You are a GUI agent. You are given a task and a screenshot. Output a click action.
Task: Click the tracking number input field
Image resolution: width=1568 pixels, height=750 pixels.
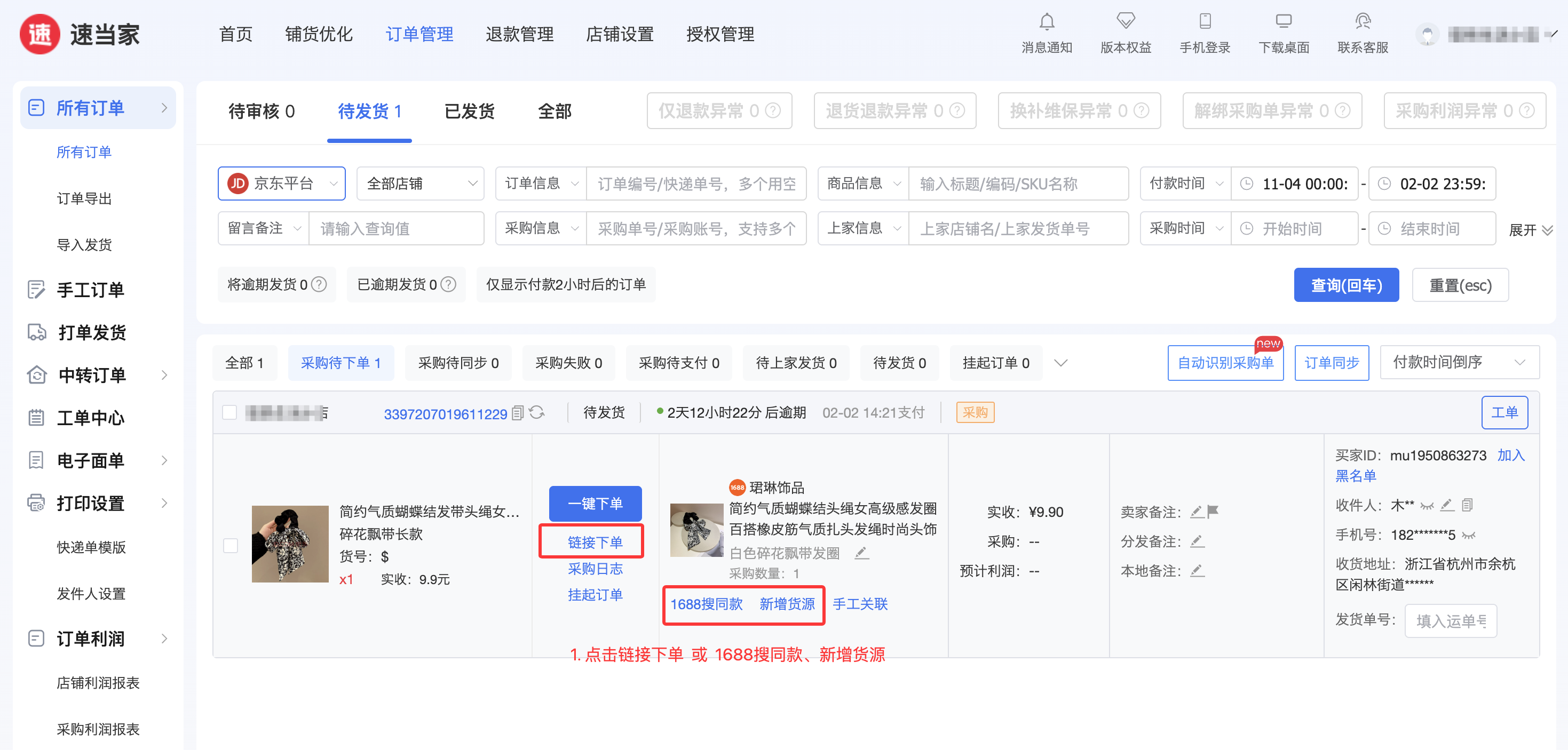pos(1450,620)
